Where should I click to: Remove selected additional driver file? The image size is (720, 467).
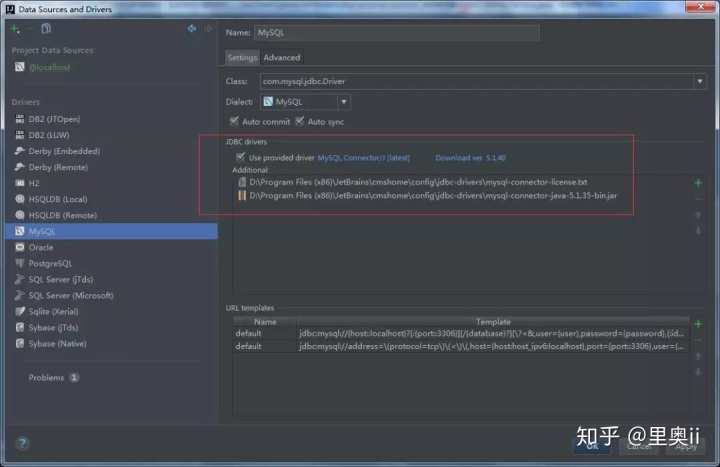[698, 199]
